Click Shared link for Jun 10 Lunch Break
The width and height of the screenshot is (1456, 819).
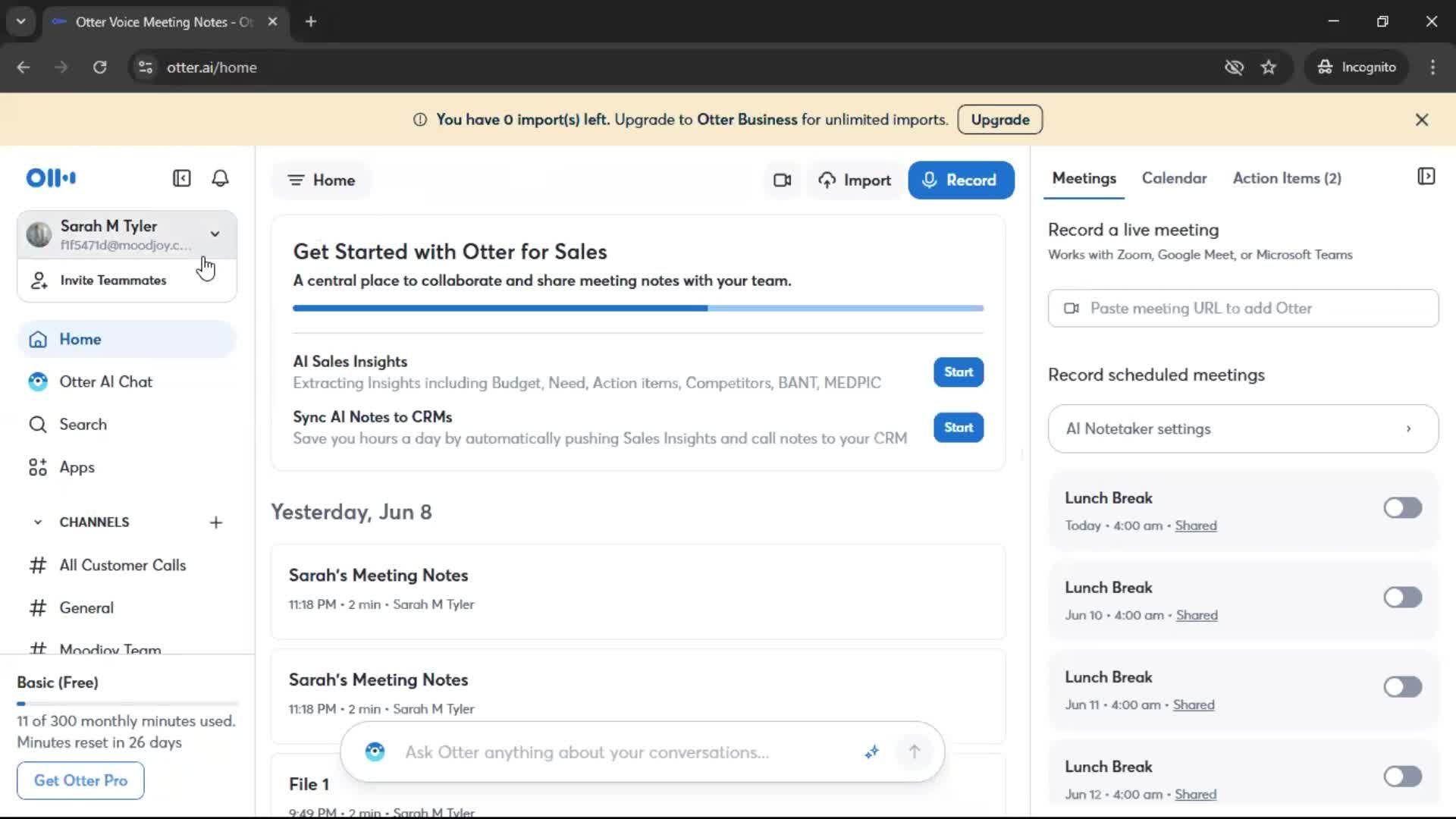1197,615
